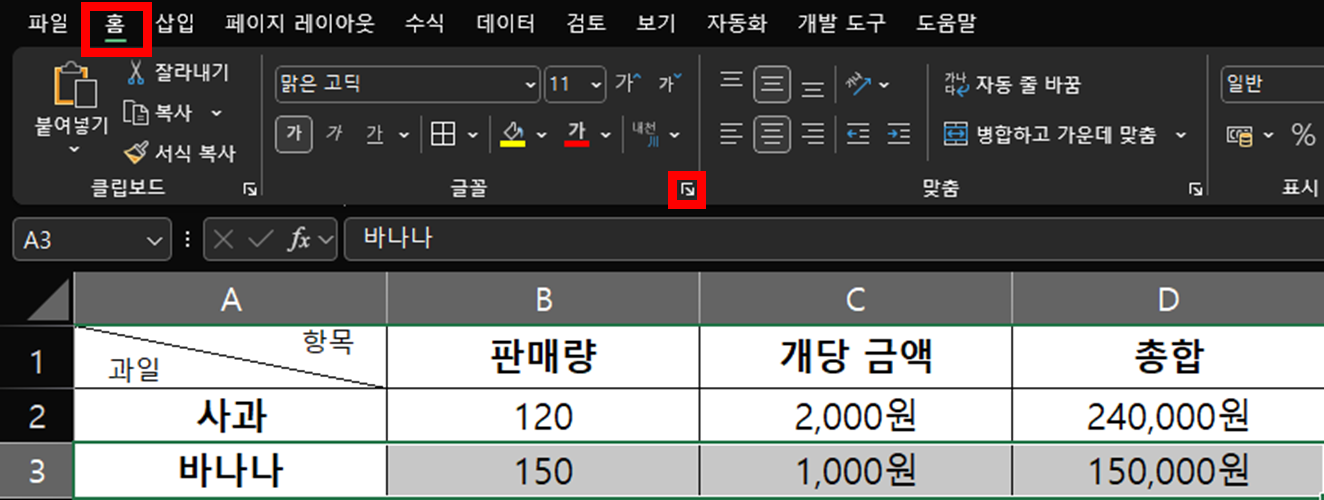Switch to the 삽입 tab
The image size is (1324, 500).
(x=176, y=23)
